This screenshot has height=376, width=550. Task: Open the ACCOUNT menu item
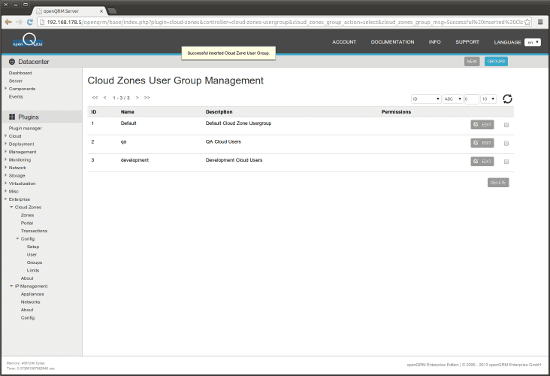pyautogui.click(x=344, y=42)
